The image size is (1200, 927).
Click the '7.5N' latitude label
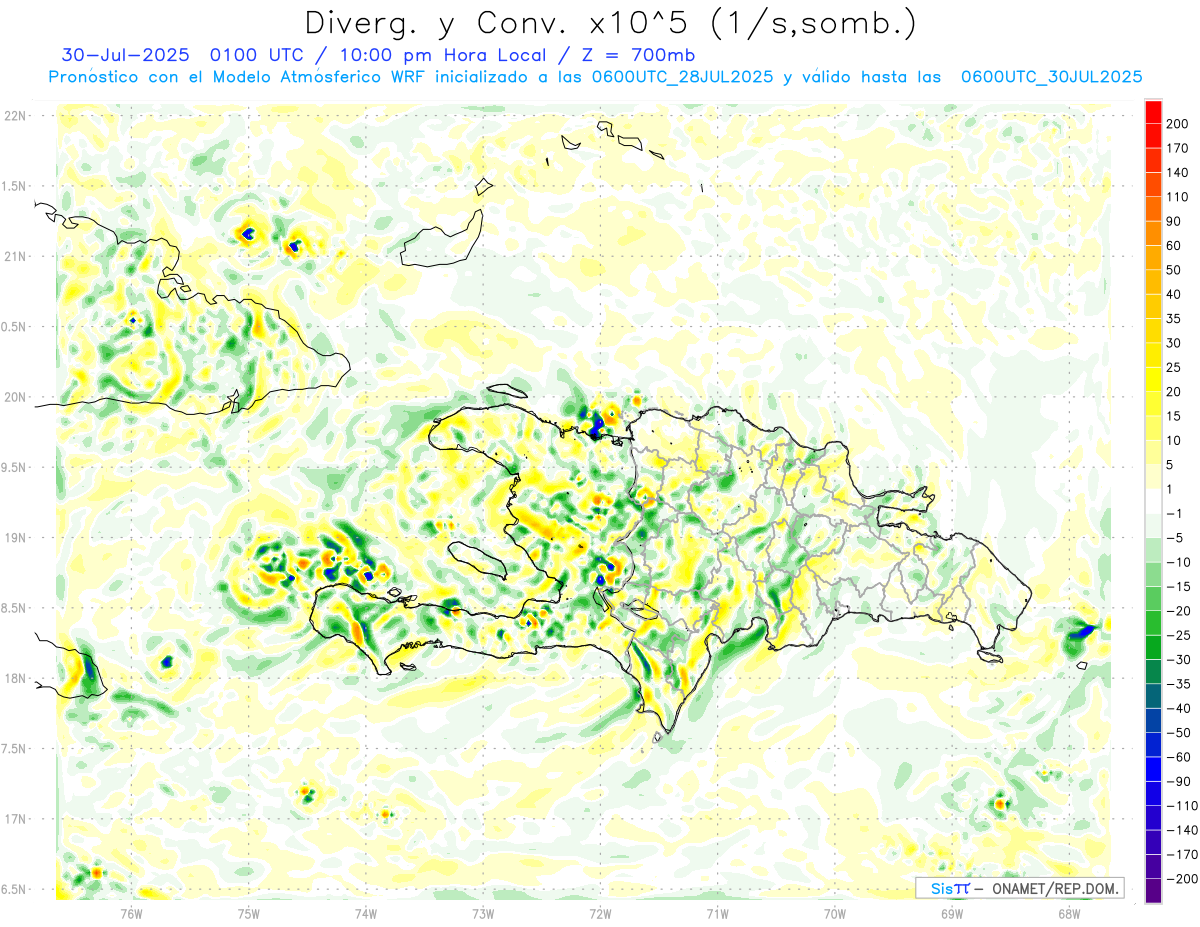[x=15, y=748]
